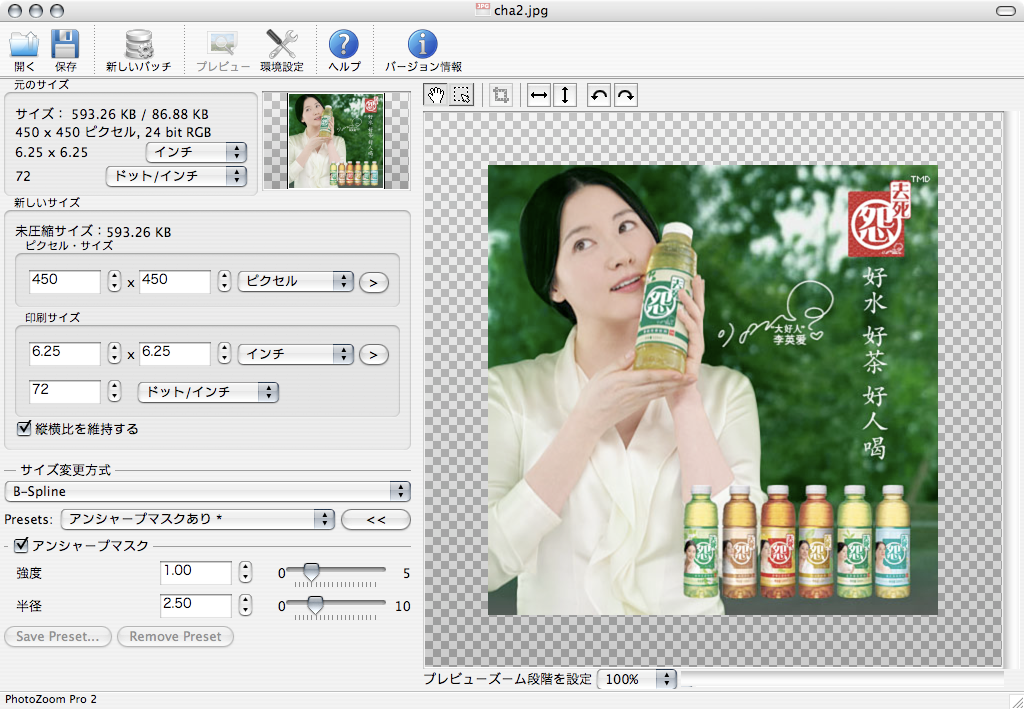Open new size resolution unit dropdown

tap(208, 392)
